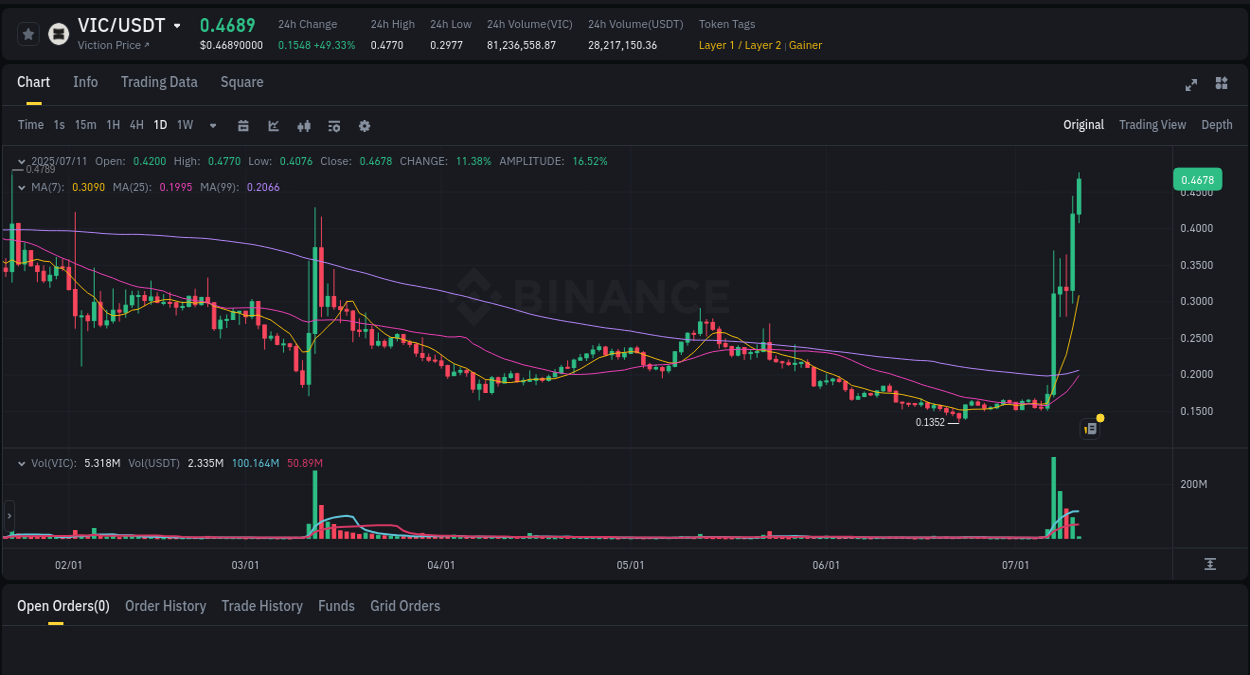The height and width of the screenshot is (675, 1250).
Task: Open the Order History tab
Action: (x=165, y=606)
